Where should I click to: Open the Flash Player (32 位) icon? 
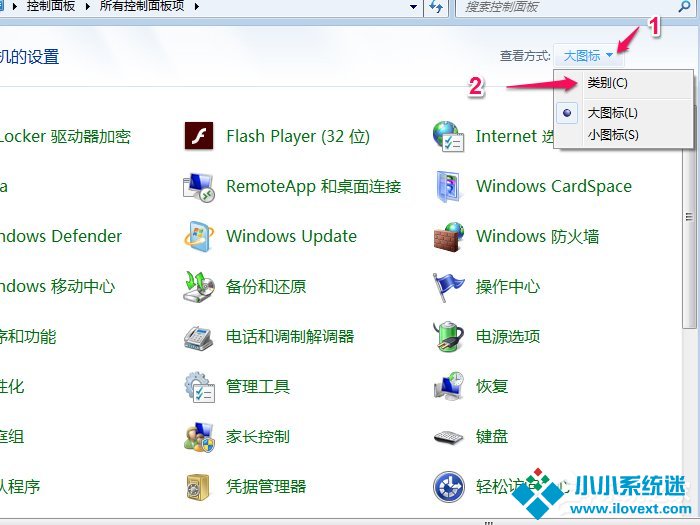(x=199, y=136)
